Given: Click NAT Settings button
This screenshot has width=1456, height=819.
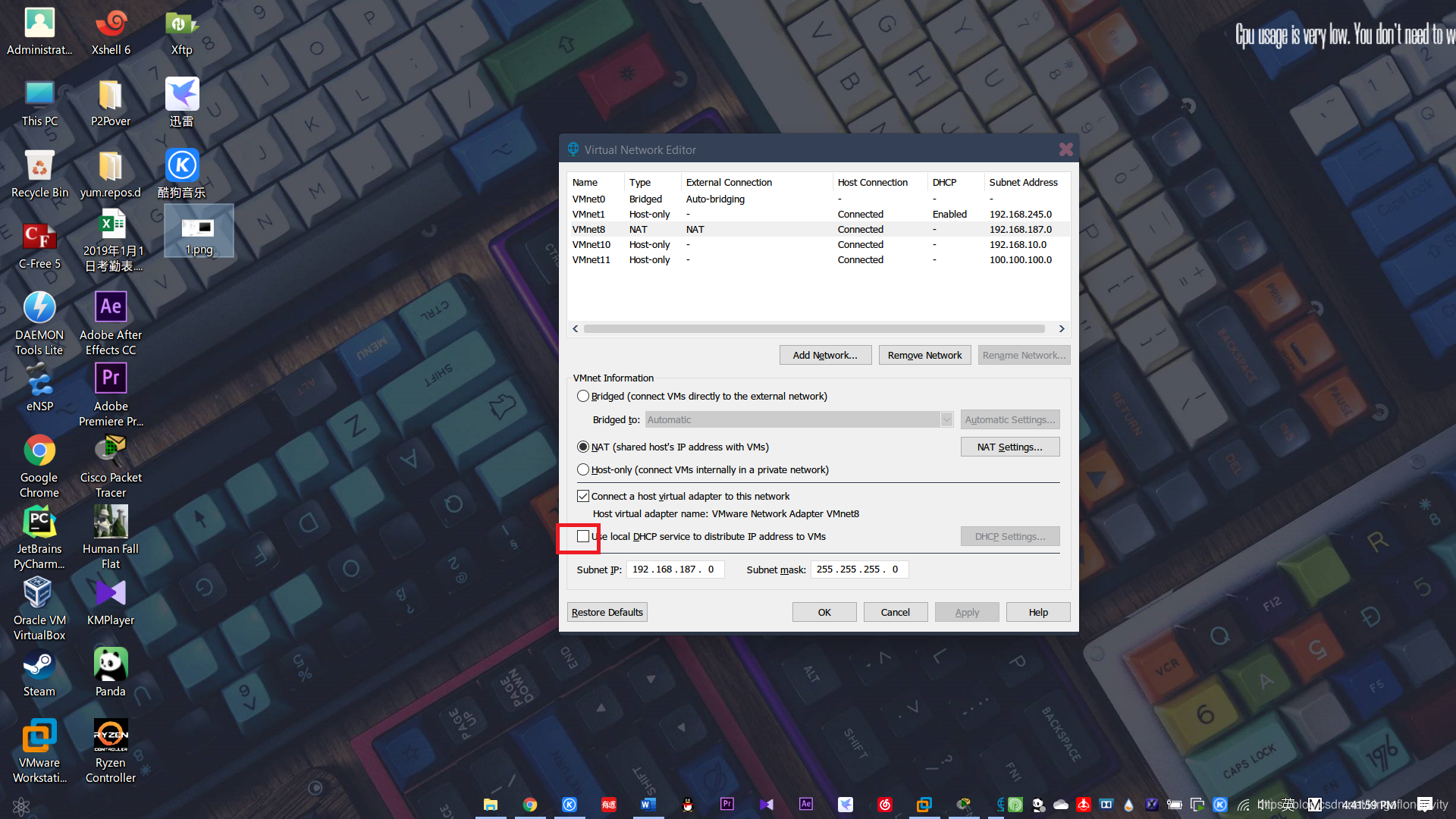Looking at the screenshot, I should (x=1009, y=446).
